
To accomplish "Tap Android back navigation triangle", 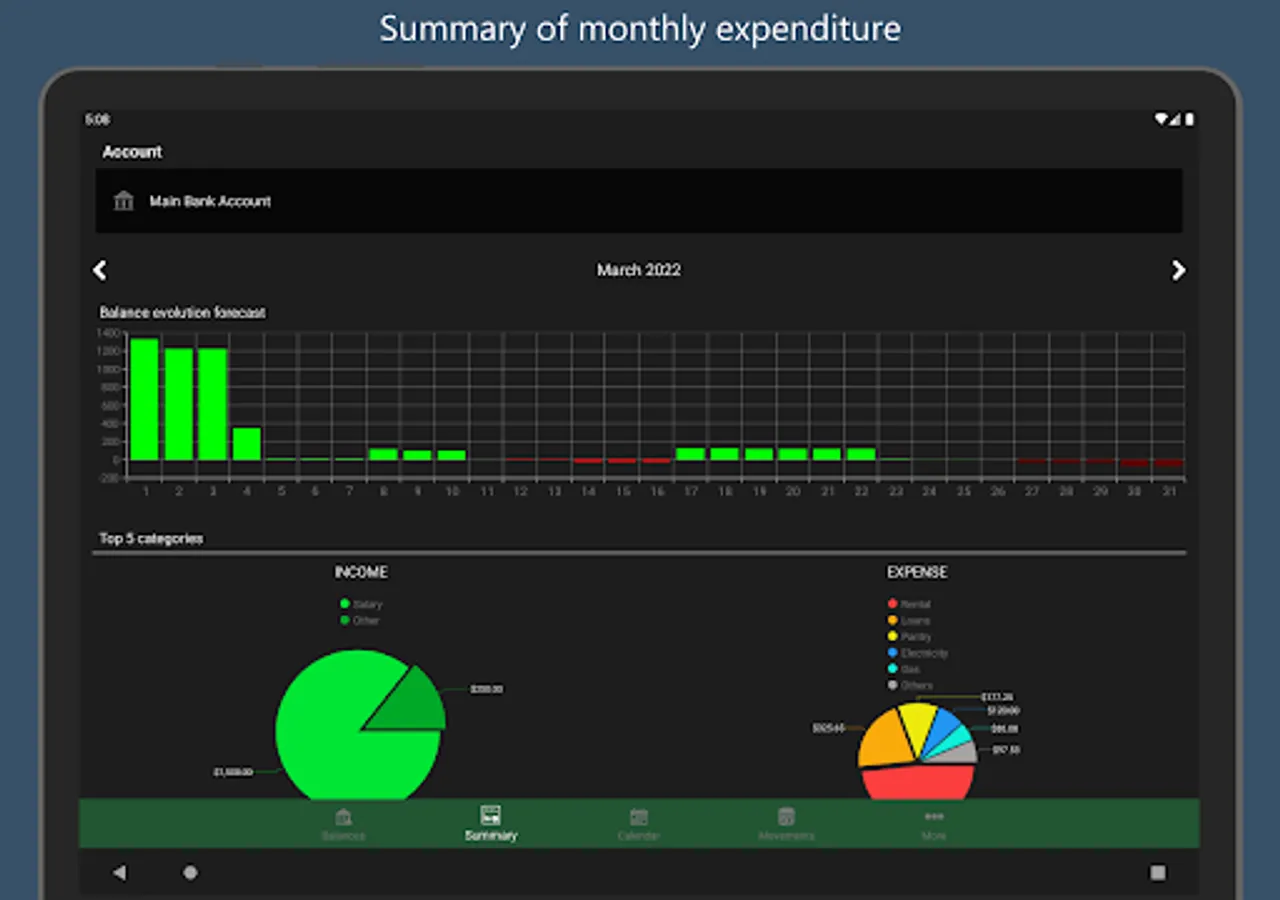I will pos(120,873).
